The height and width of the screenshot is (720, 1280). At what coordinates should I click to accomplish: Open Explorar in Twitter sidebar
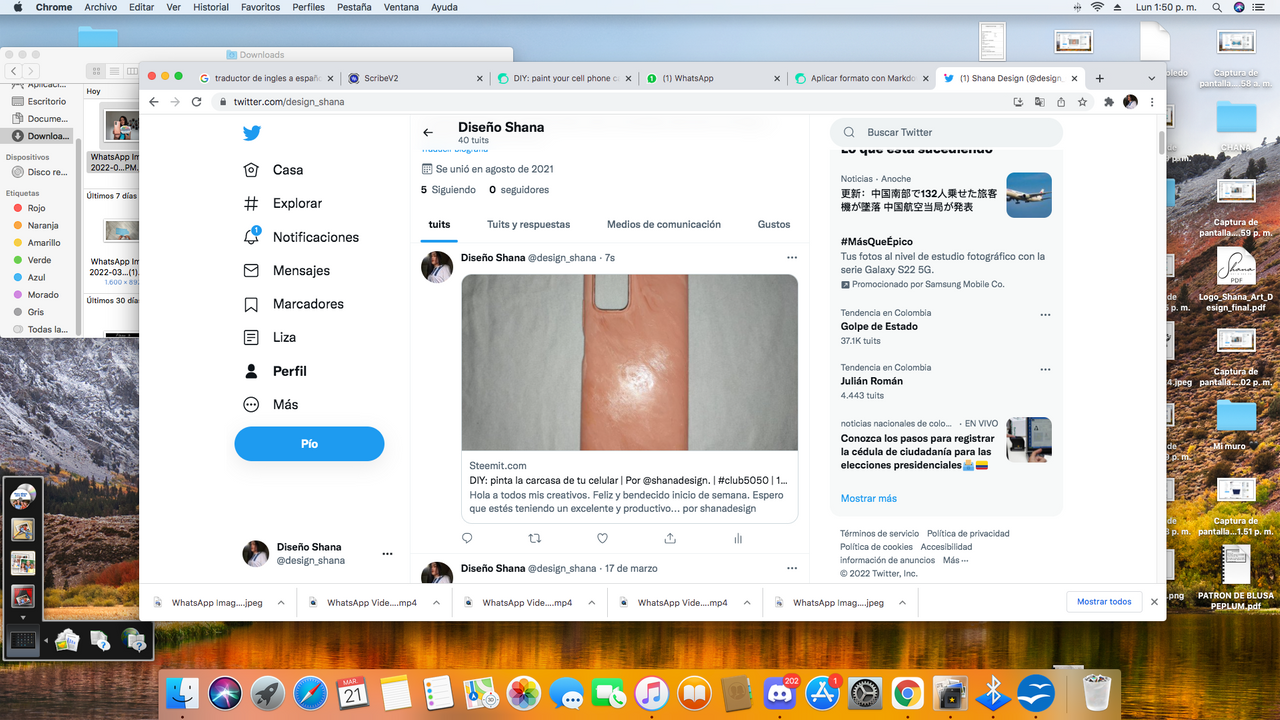(x=283, y=203)
